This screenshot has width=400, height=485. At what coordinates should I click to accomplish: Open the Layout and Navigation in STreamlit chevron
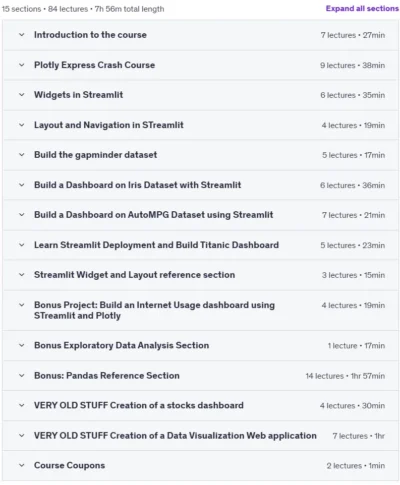click(x=22, y=125)
